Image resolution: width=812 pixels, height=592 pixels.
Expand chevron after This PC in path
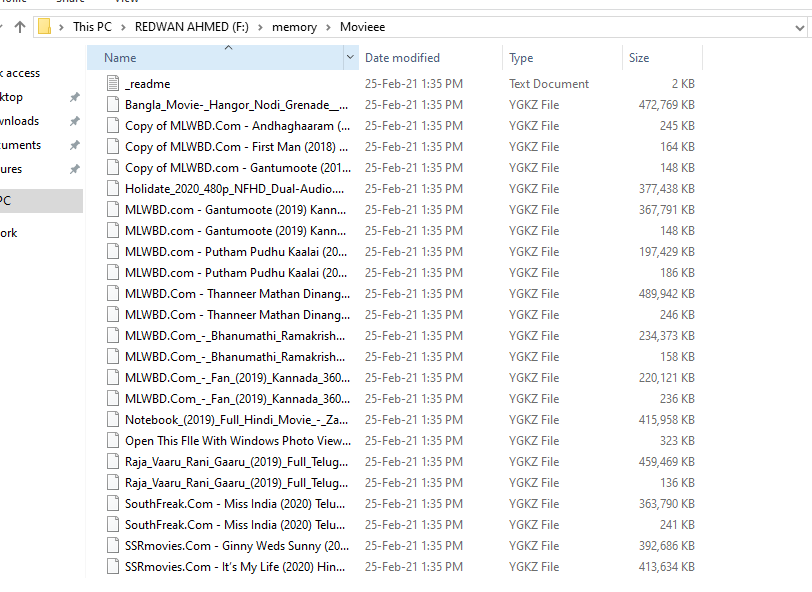123,27
